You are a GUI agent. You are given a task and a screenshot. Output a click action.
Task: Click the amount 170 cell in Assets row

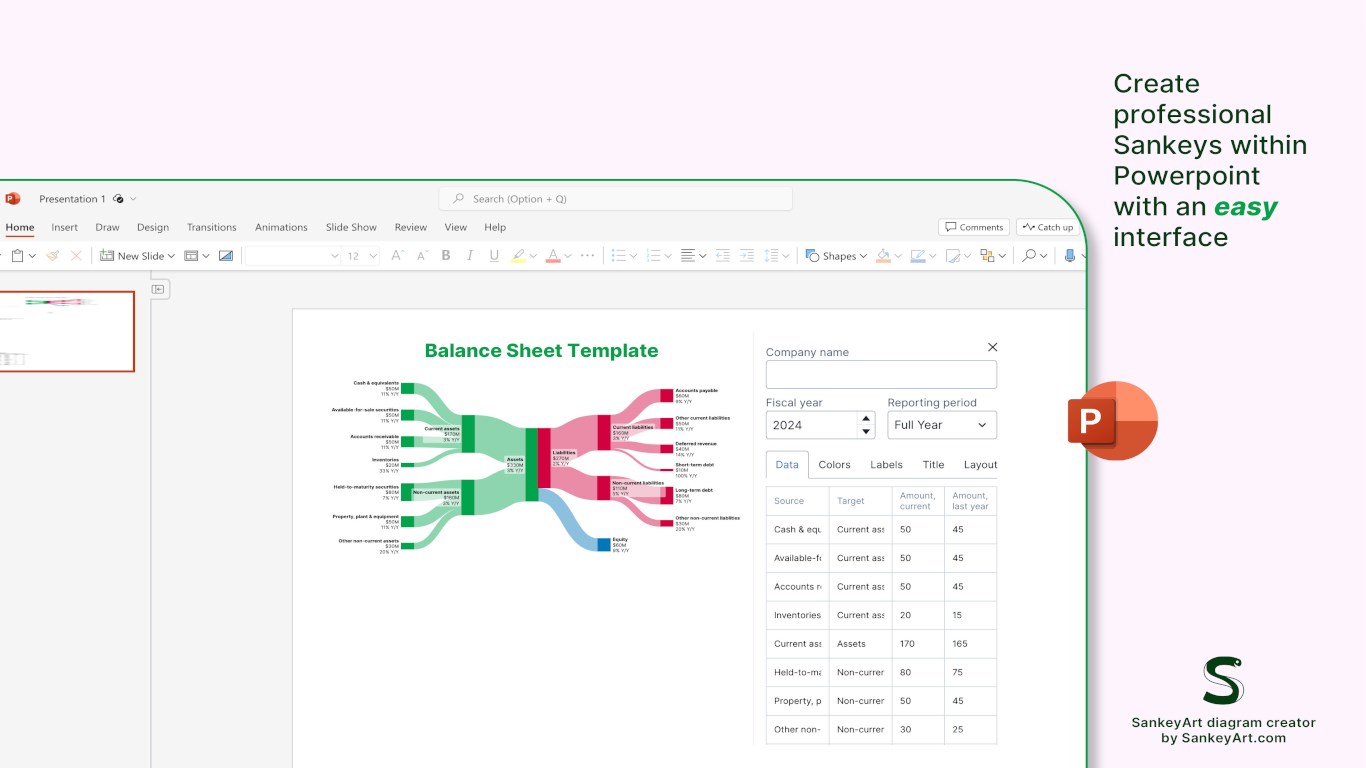918,644
